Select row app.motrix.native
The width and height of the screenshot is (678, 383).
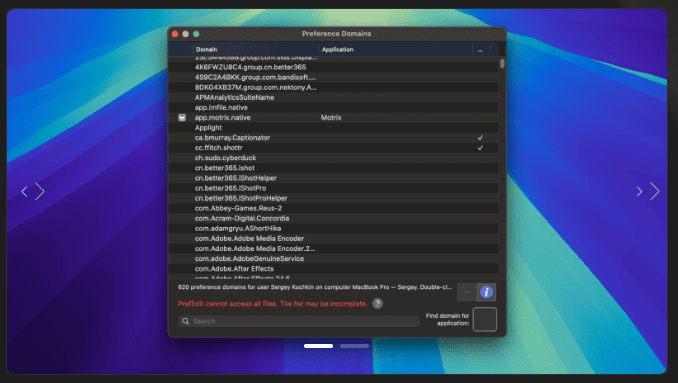click(333, 118)
